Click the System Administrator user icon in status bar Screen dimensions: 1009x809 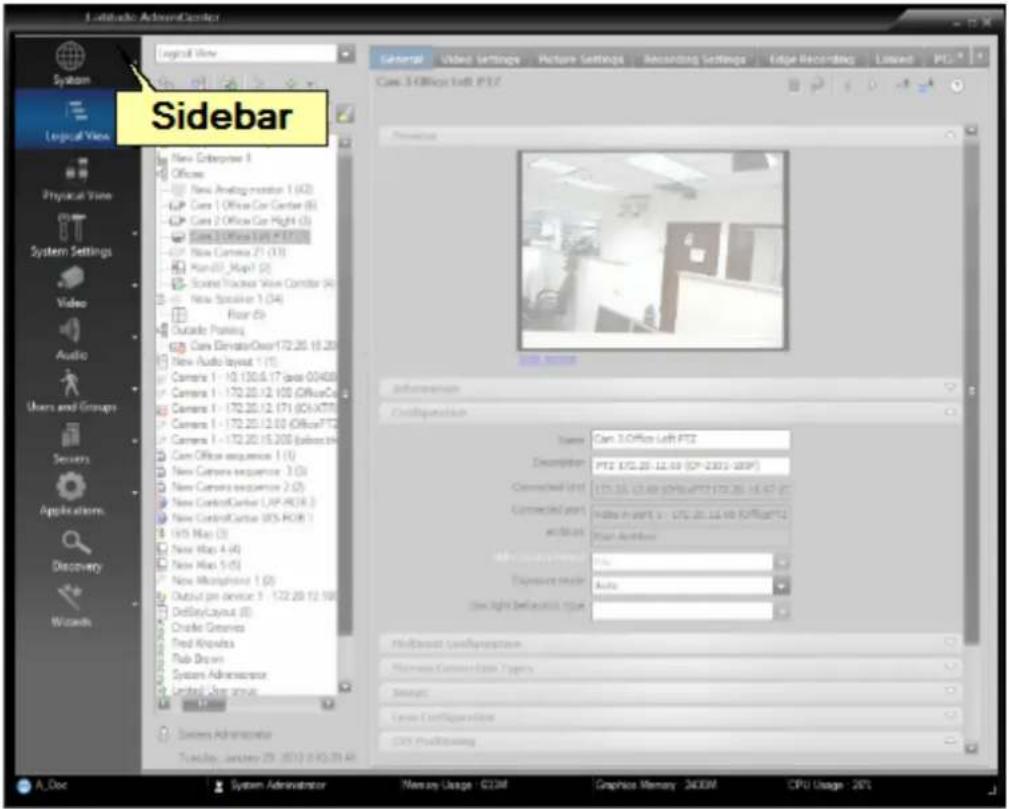coord(219,785)
